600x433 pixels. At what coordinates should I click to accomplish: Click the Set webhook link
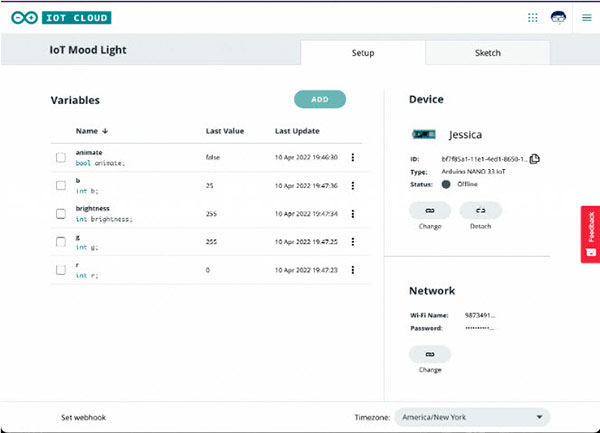tap(85, 416)
